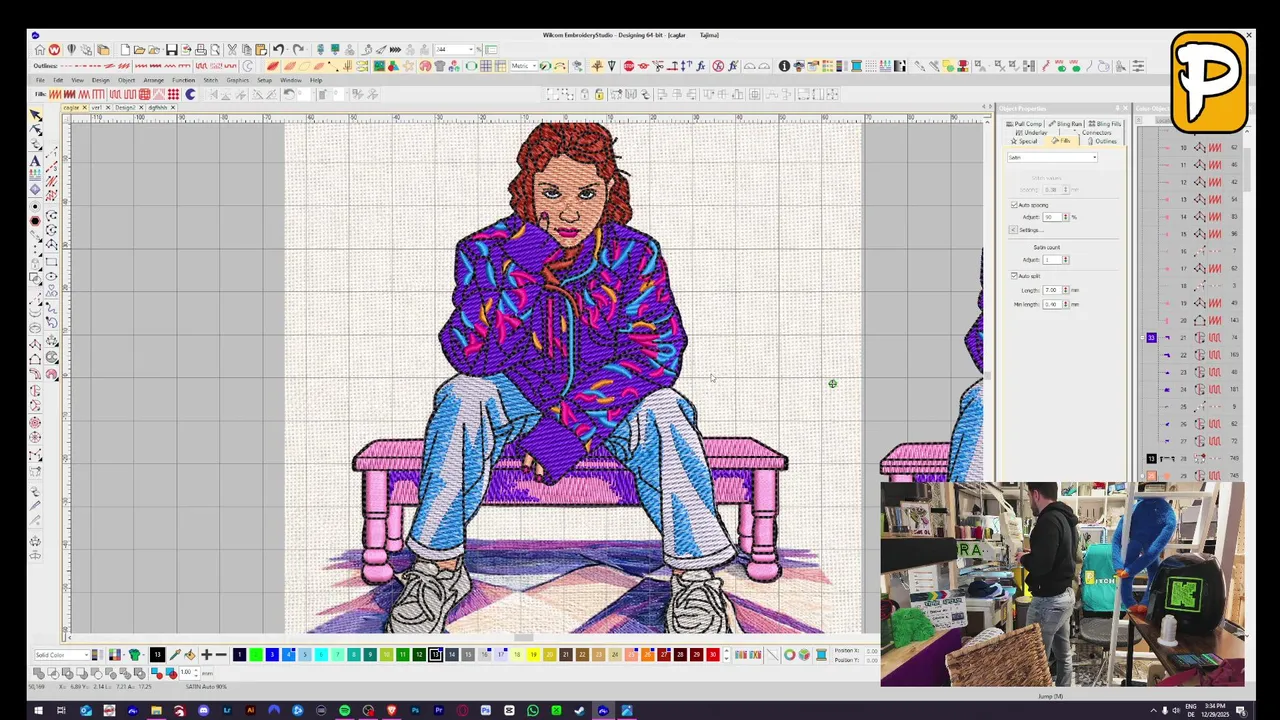
Task: Create a new design with New icon
Action: pyautogui.click(x=126, y=49)
